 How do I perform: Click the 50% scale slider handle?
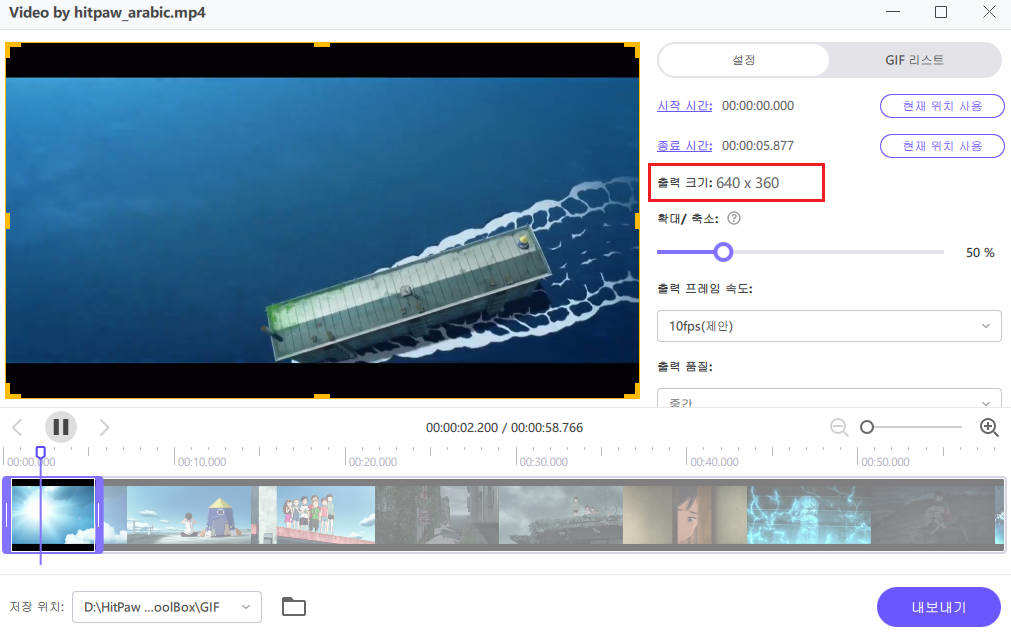coord(723,252)
